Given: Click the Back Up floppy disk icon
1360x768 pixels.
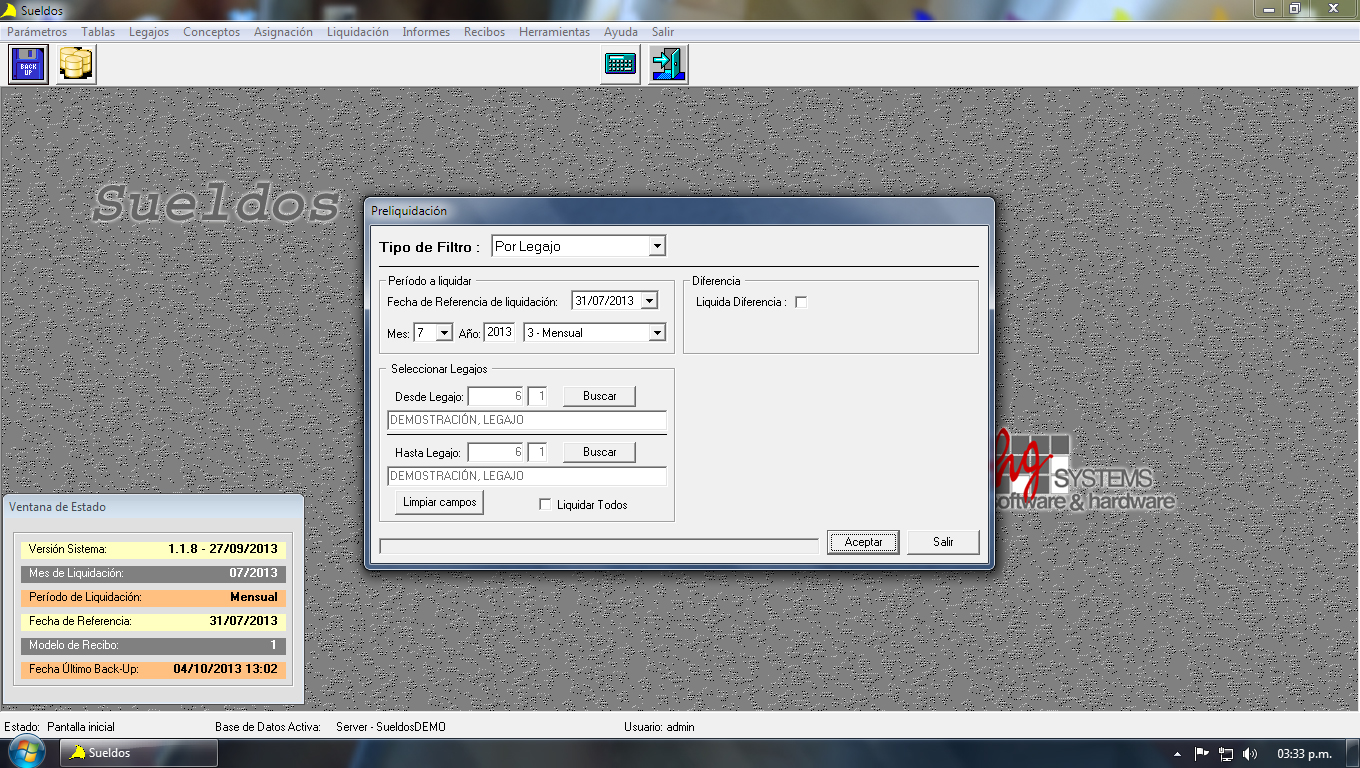Looking at the screenshot, I should pyautogui.click(x=28, y=65).
